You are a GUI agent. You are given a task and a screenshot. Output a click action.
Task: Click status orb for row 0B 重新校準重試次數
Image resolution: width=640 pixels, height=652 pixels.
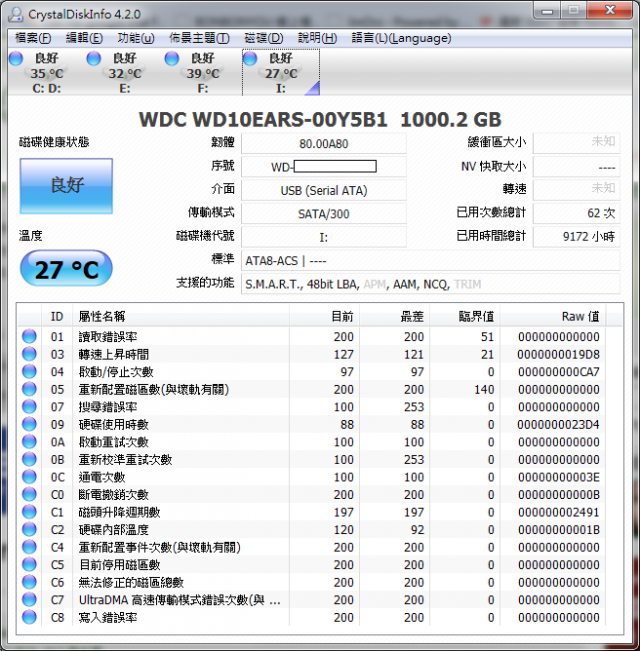point(29,459)
